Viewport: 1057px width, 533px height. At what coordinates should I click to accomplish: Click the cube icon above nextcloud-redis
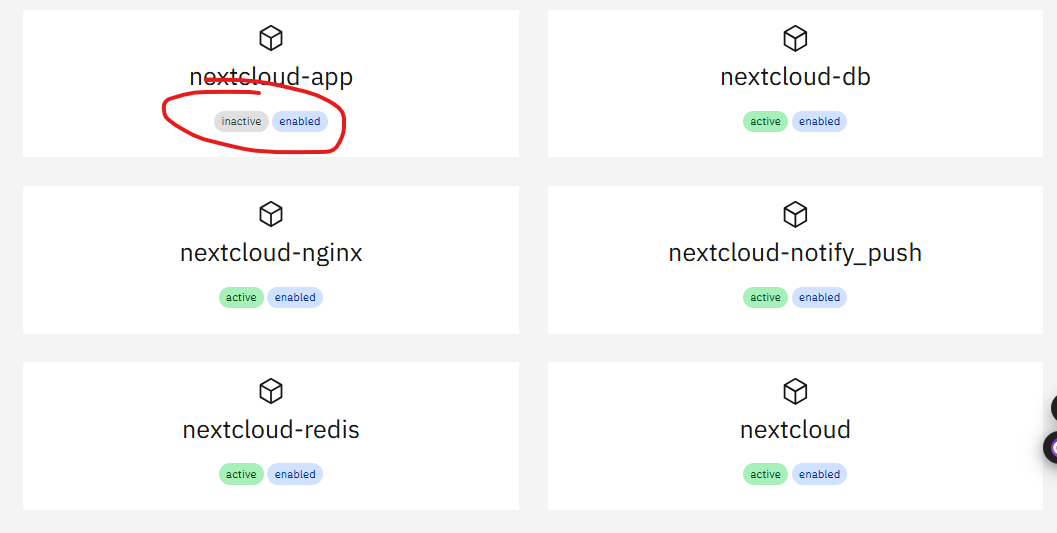point(271,391)
